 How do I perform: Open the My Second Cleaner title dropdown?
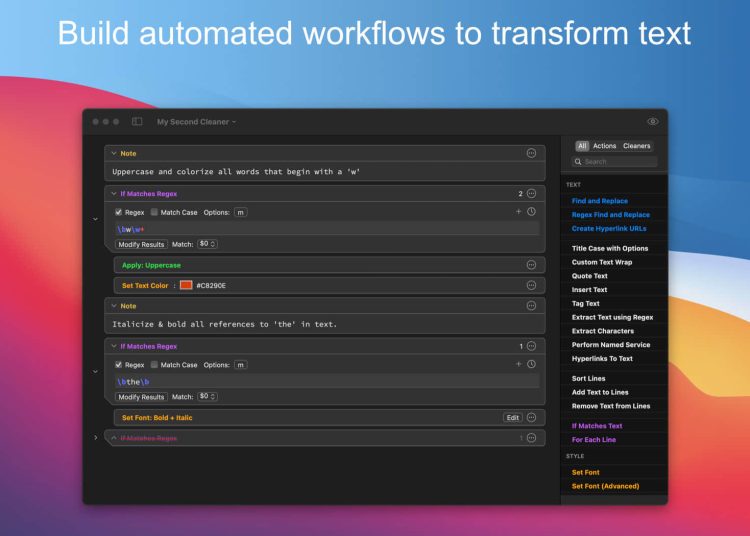(196, 122)
